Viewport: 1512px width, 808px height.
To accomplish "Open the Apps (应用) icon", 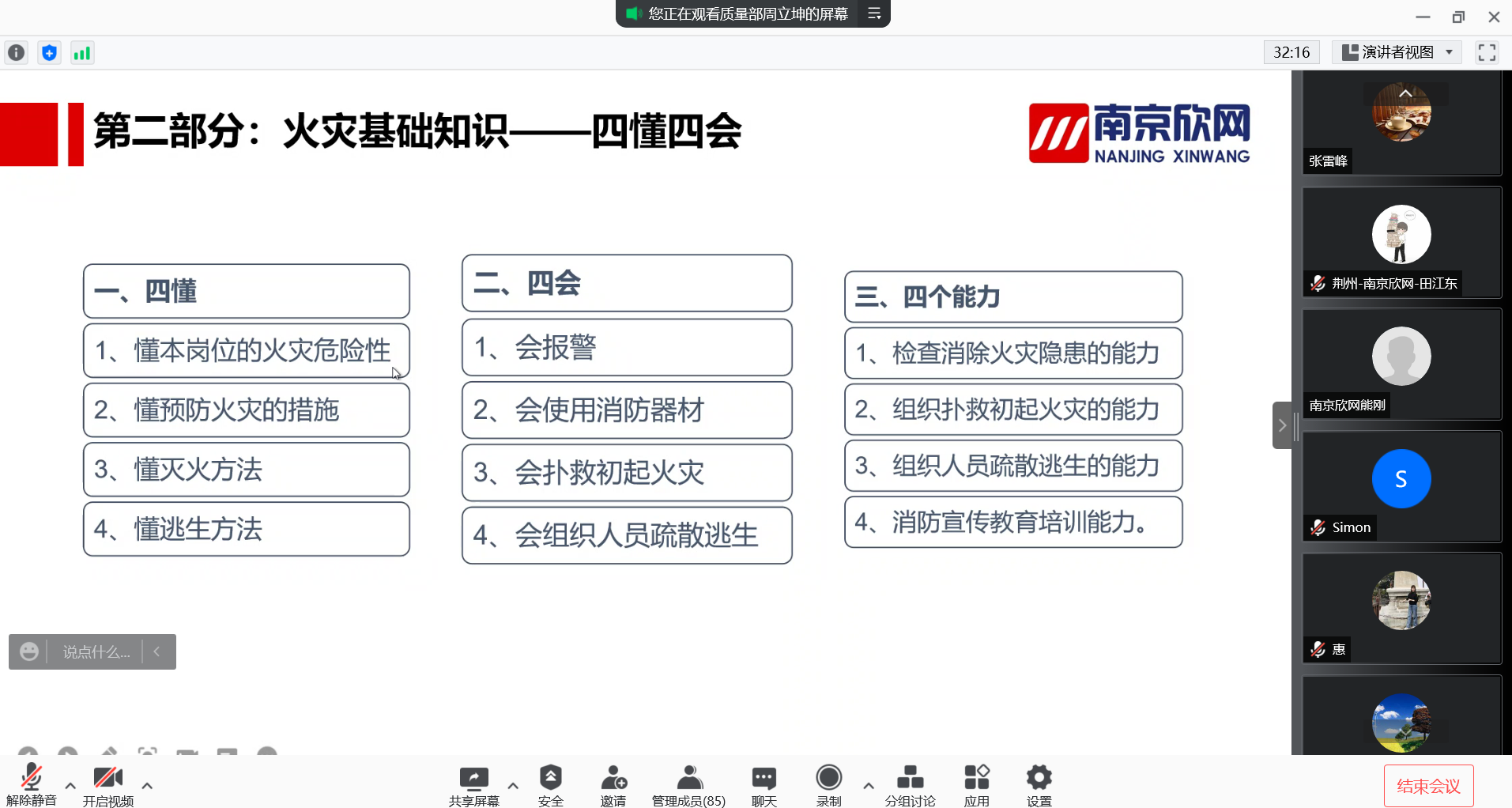I will 976,784.
